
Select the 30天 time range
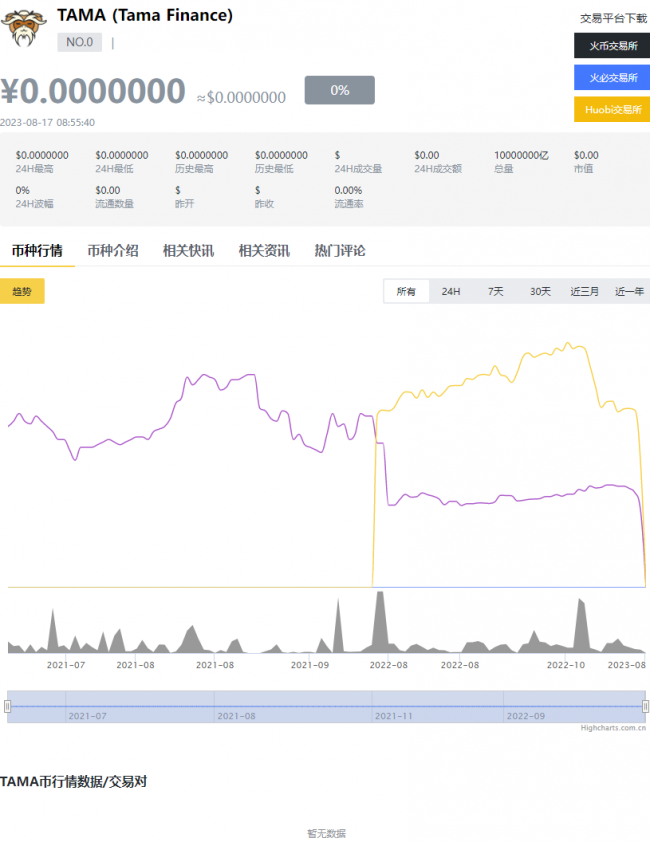[x=540, y=291]
